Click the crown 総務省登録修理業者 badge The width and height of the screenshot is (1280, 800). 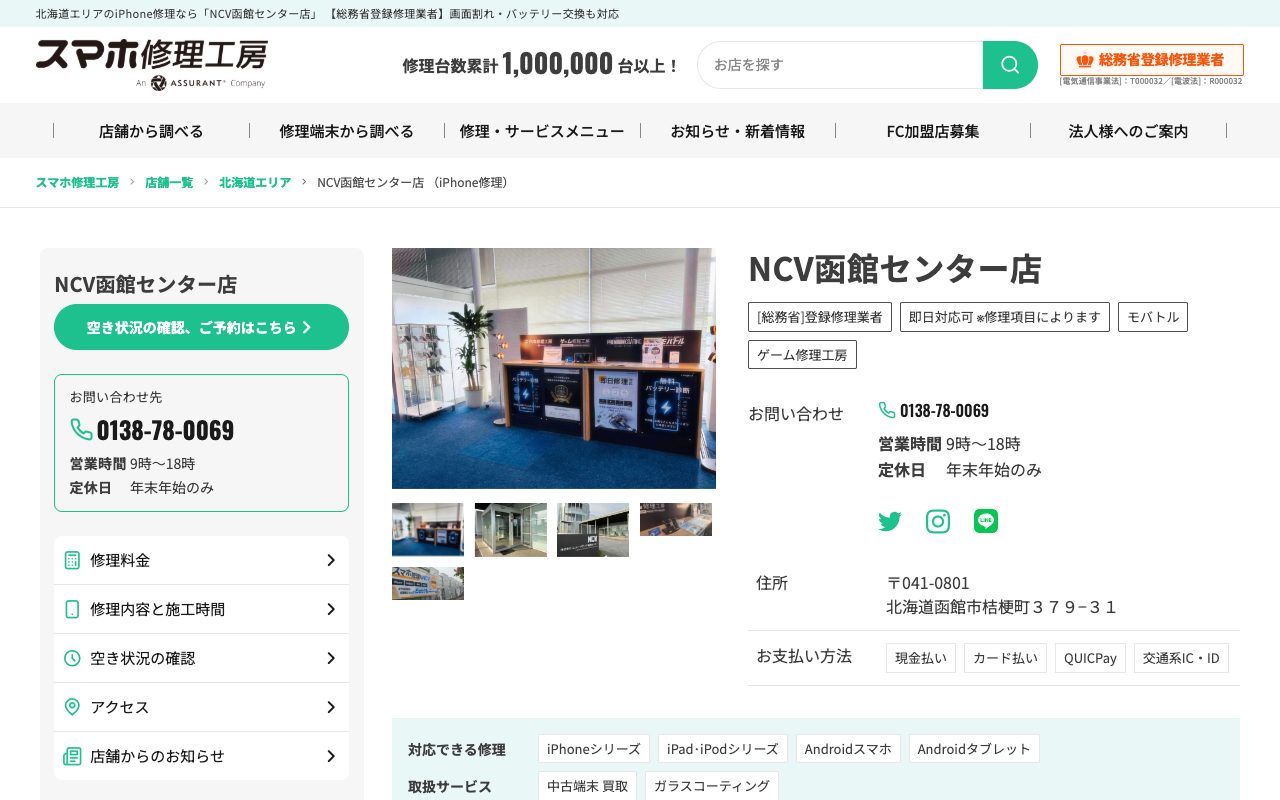click(x=1152, y=60)
